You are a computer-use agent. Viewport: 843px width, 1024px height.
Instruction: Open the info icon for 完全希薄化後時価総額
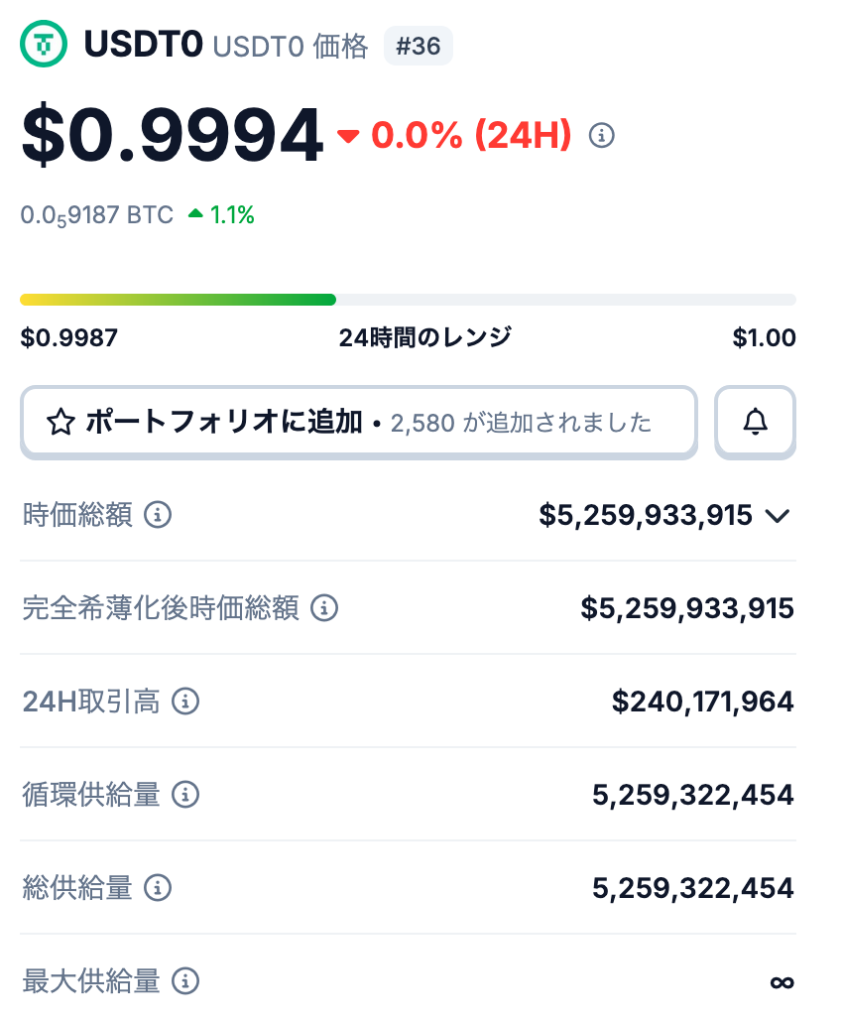[x=323, y=608]
